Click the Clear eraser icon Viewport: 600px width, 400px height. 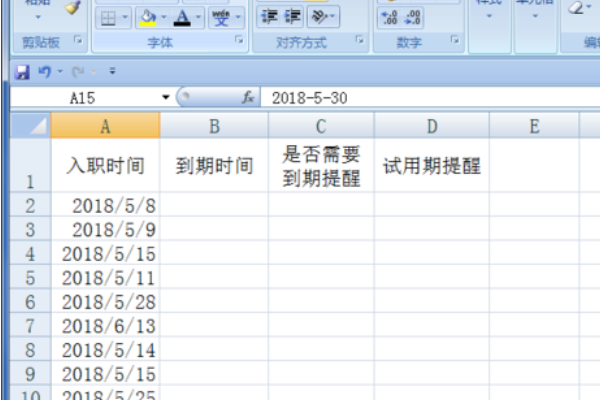pos(576,8)
